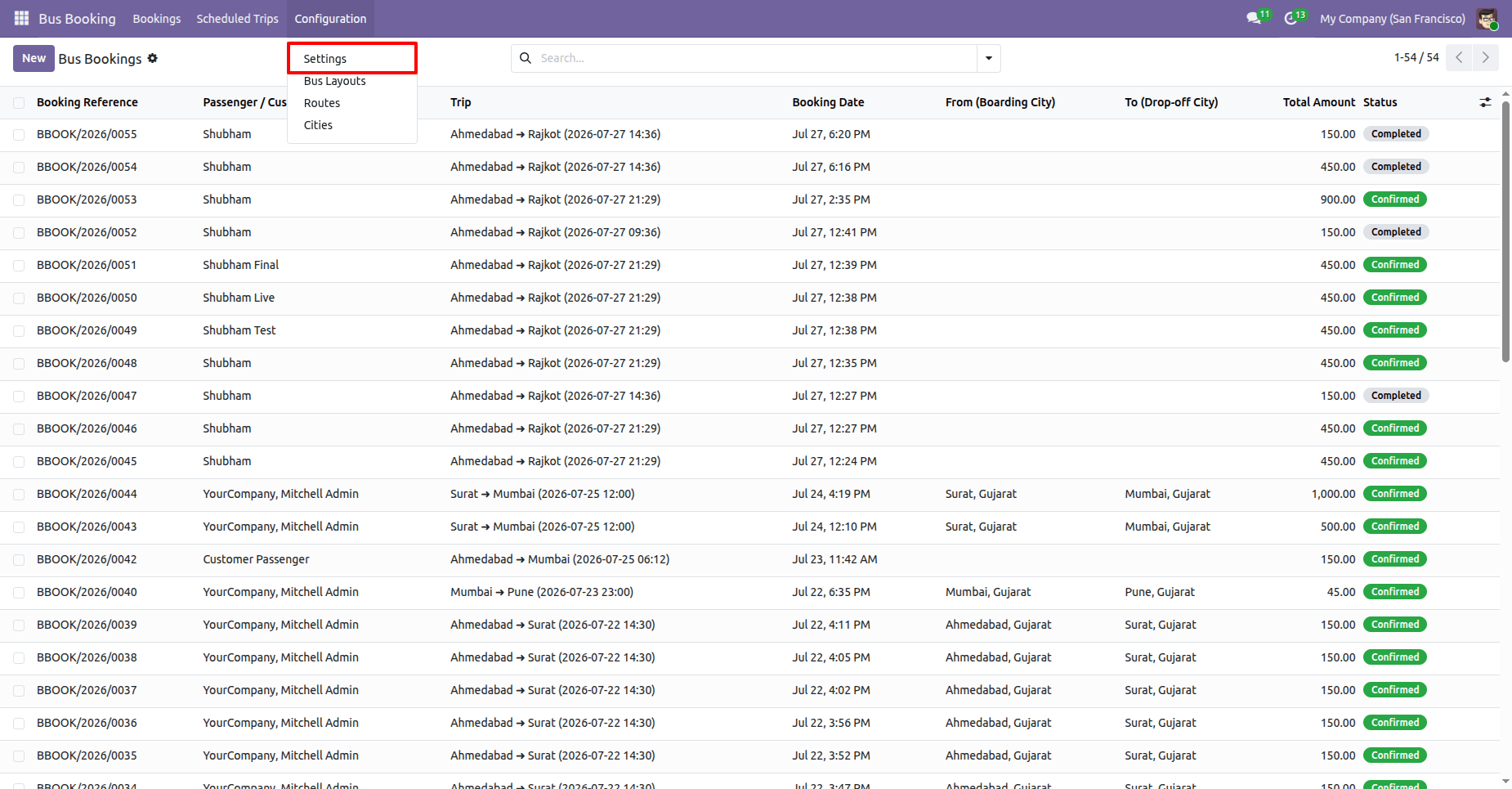The height and width of the screenshot is (789, 1512).
Task: Choose Bus Layouts in Configuration dropdown
Action: click(352, 81)
